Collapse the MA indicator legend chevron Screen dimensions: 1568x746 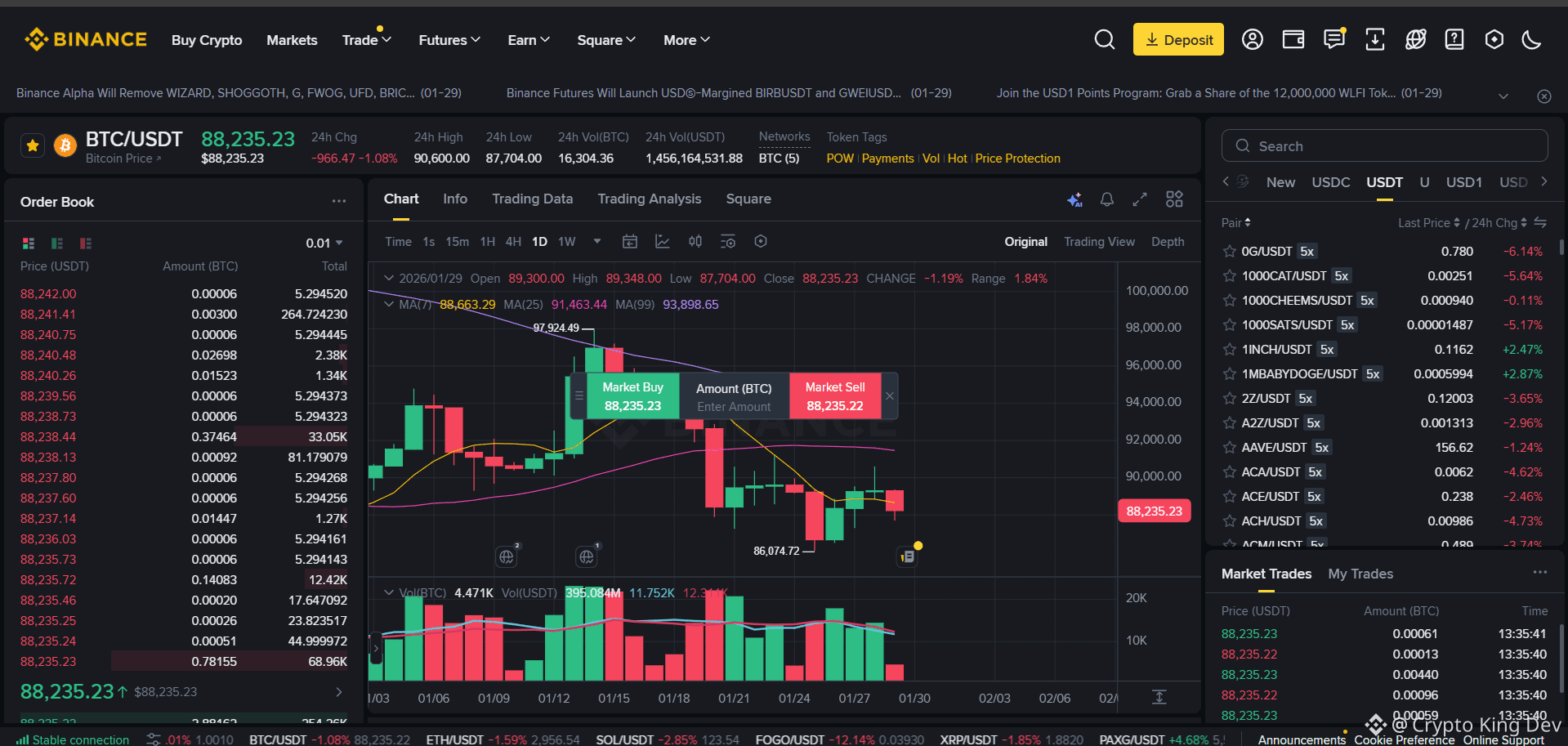tap(389, 304)
